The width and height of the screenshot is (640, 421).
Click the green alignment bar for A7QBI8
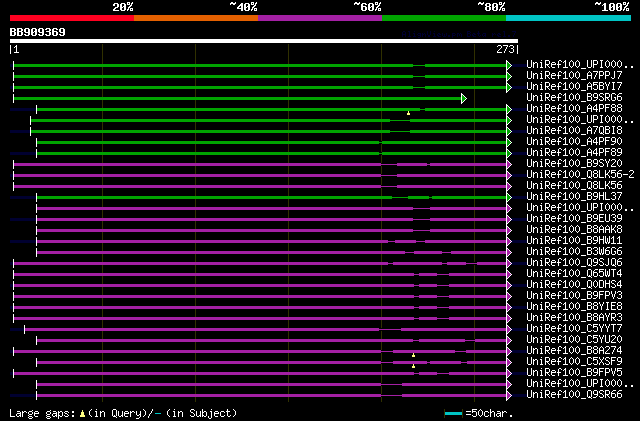point(268,131)
